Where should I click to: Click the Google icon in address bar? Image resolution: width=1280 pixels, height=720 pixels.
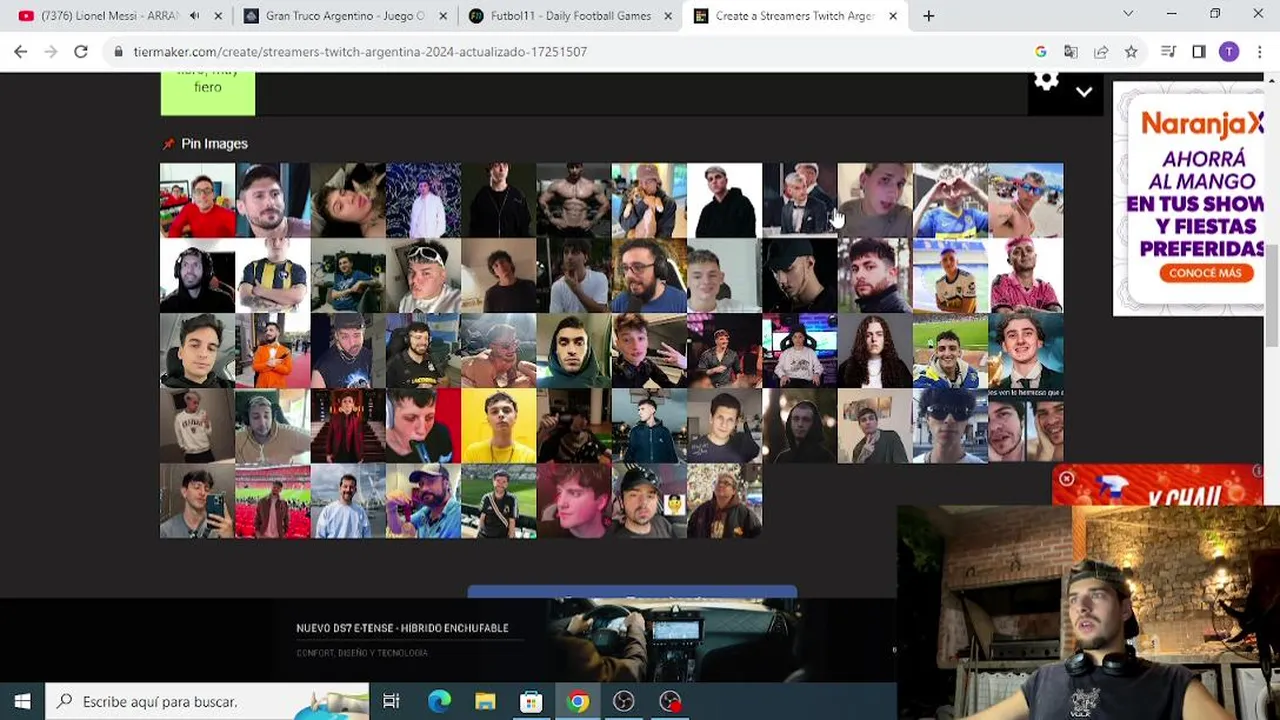[x=1041, y=52]
